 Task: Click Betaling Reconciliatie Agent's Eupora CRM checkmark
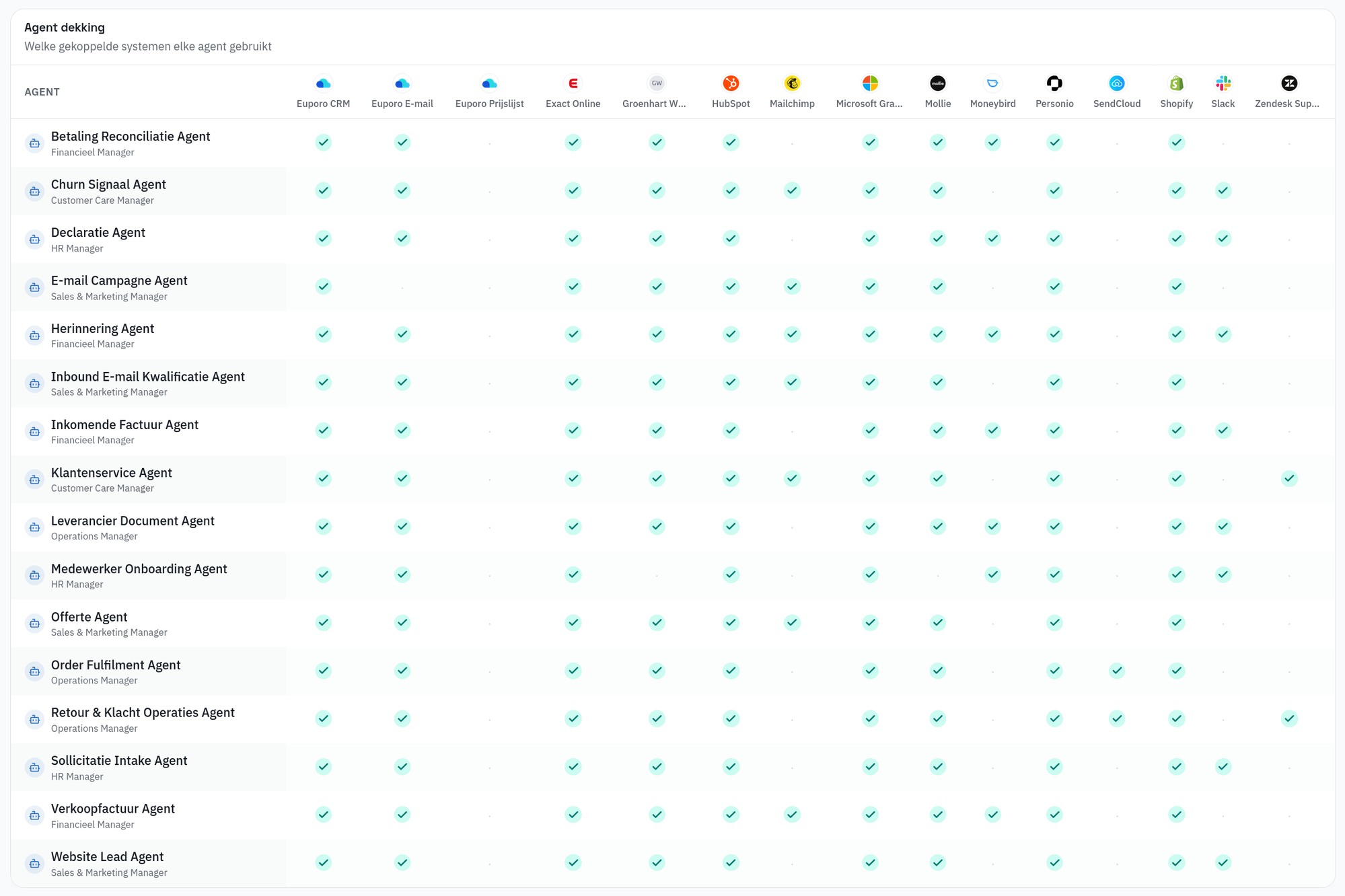(x=323, y=142)
